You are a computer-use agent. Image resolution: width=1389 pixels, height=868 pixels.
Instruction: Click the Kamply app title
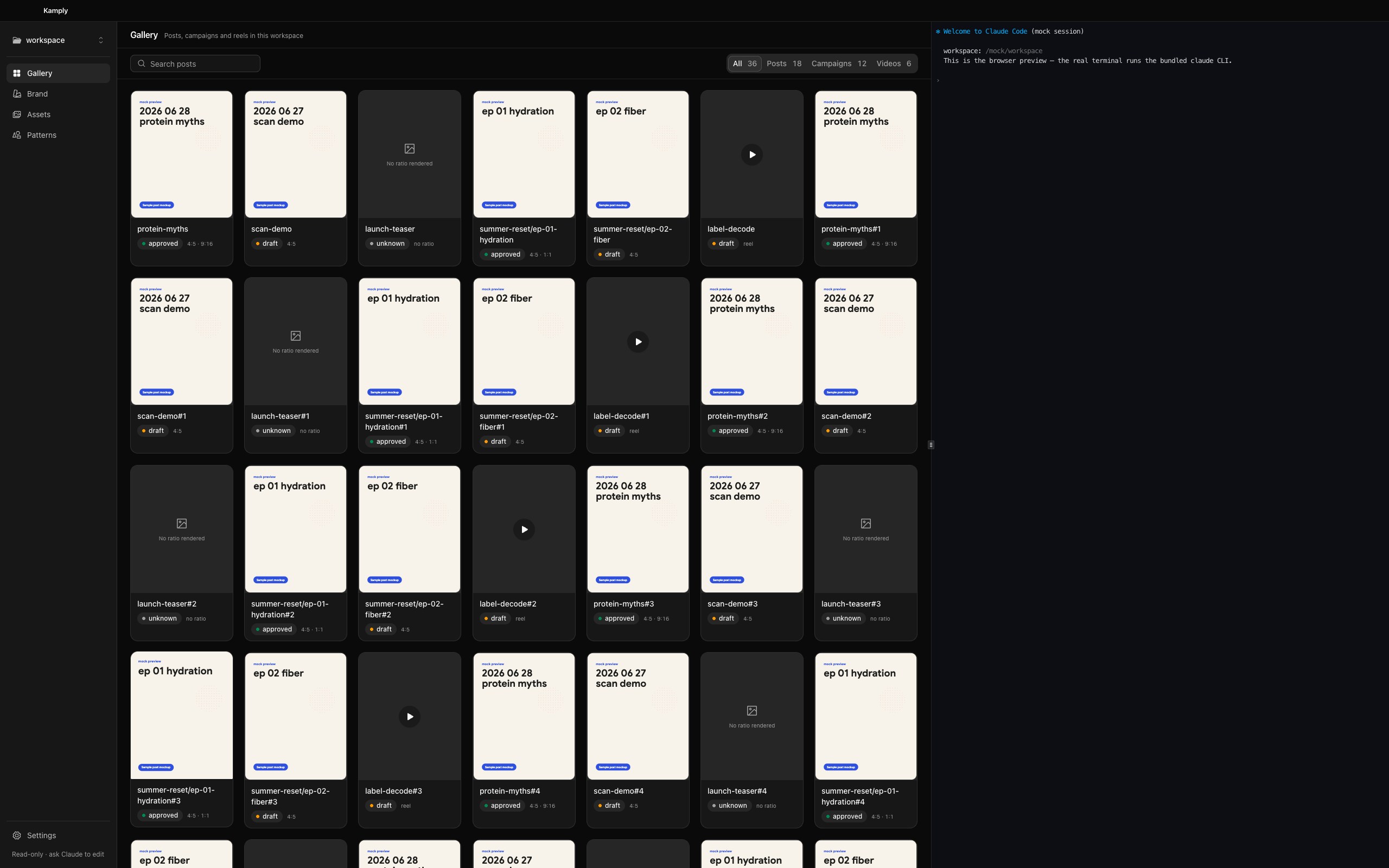pos(56,10)
